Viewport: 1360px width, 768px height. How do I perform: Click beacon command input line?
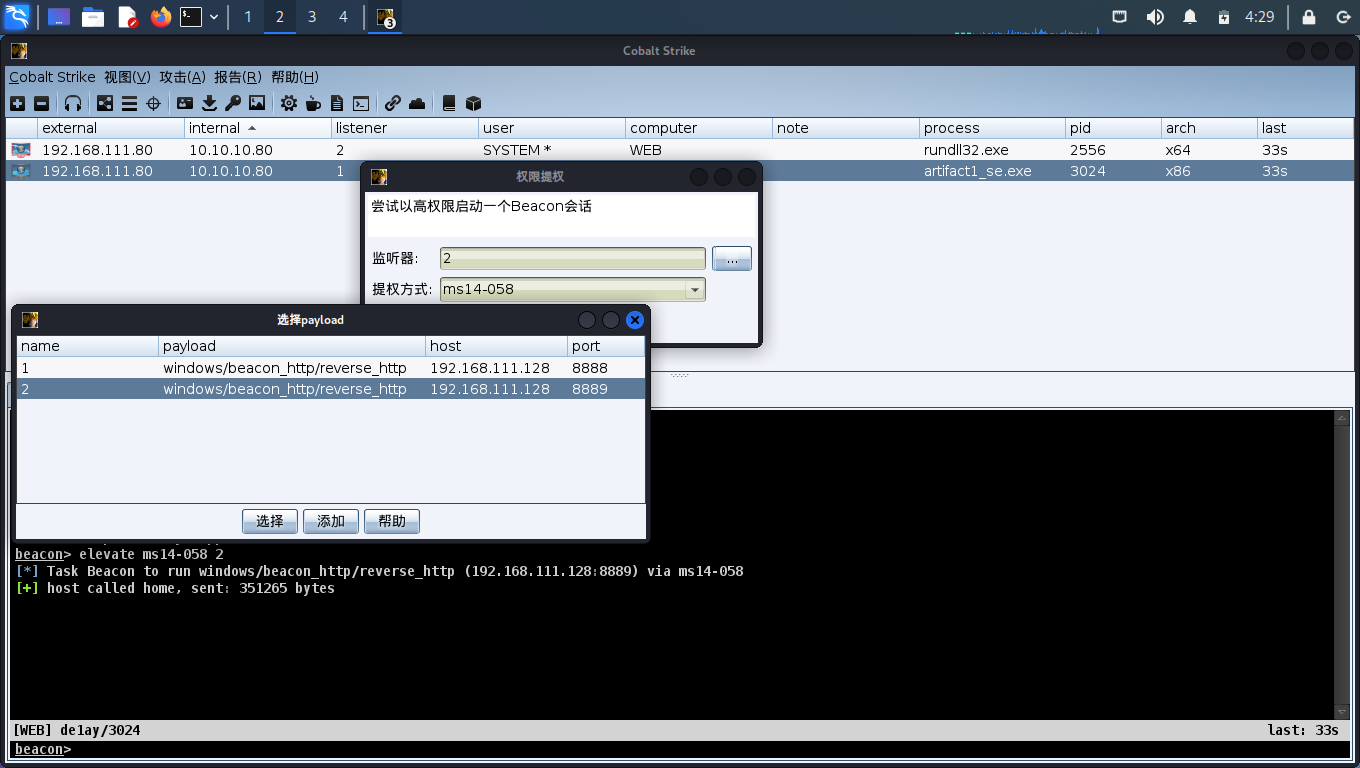click(x=680, y=749)
